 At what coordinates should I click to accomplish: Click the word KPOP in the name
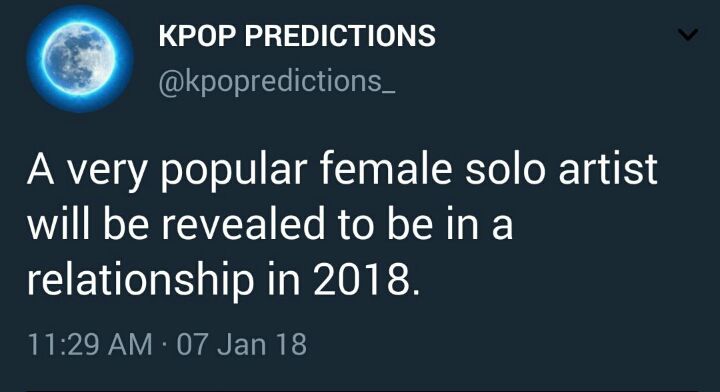[197, 35]
